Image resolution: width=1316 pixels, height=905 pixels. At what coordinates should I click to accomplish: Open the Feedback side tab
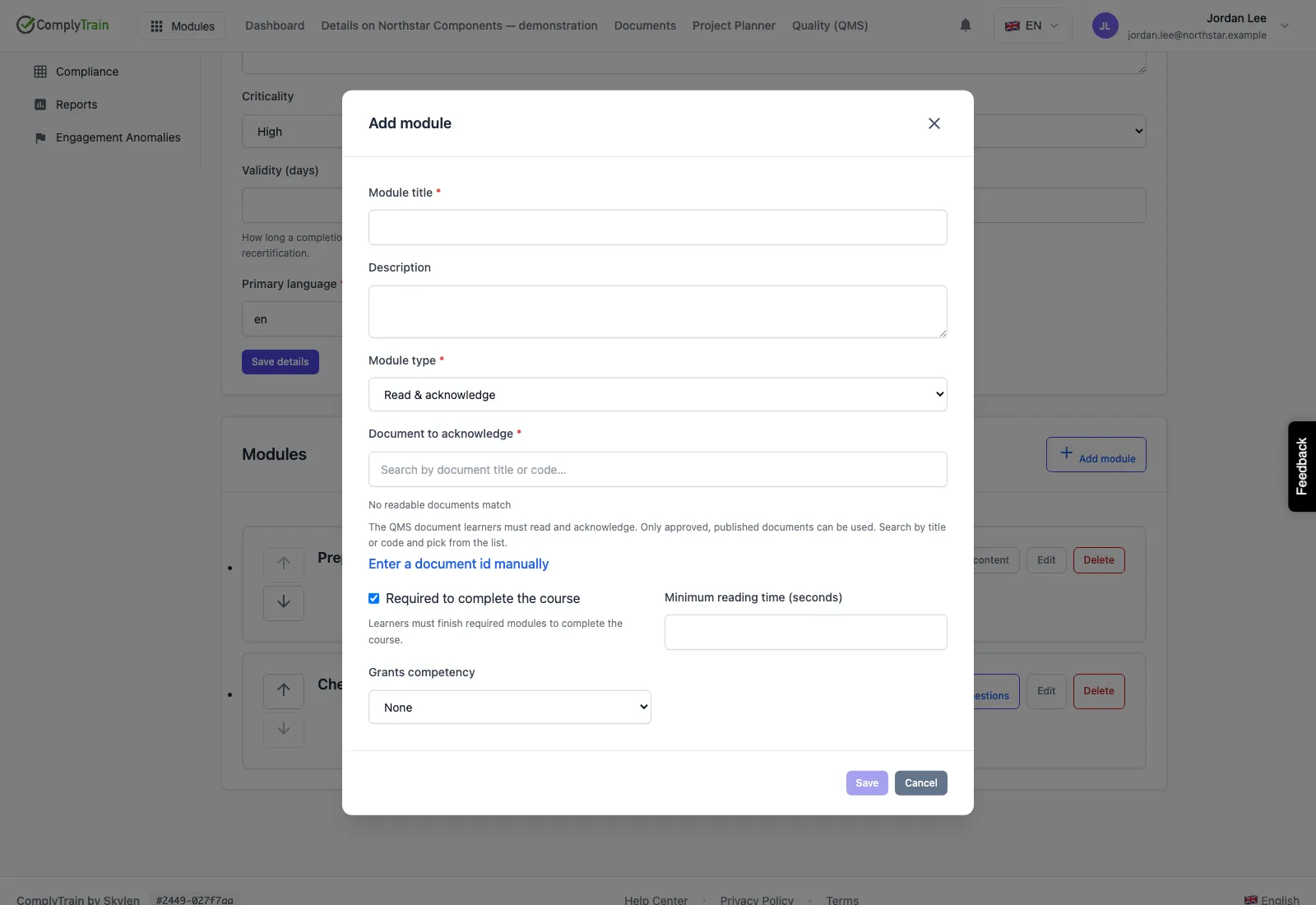point(1301,466)
